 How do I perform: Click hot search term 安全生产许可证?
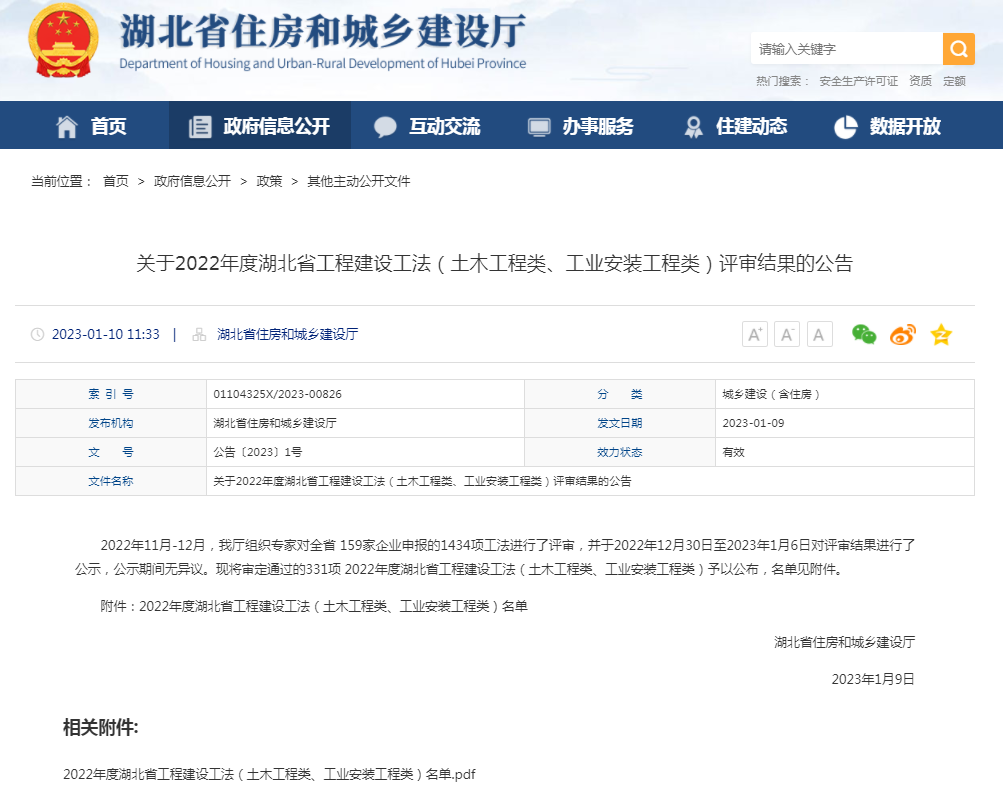[858, 81]
